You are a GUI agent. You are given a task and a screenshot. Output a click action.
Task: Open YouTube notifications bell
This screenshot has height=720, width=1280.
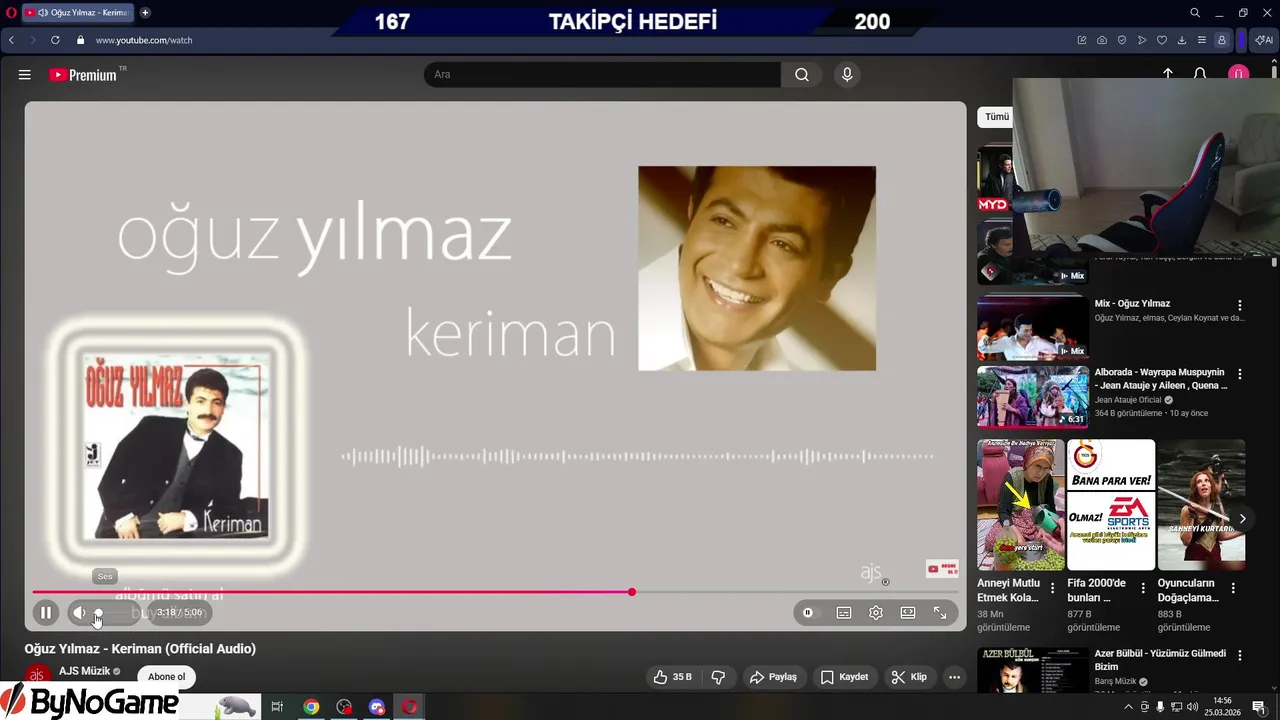click(x=1200, y=75)
